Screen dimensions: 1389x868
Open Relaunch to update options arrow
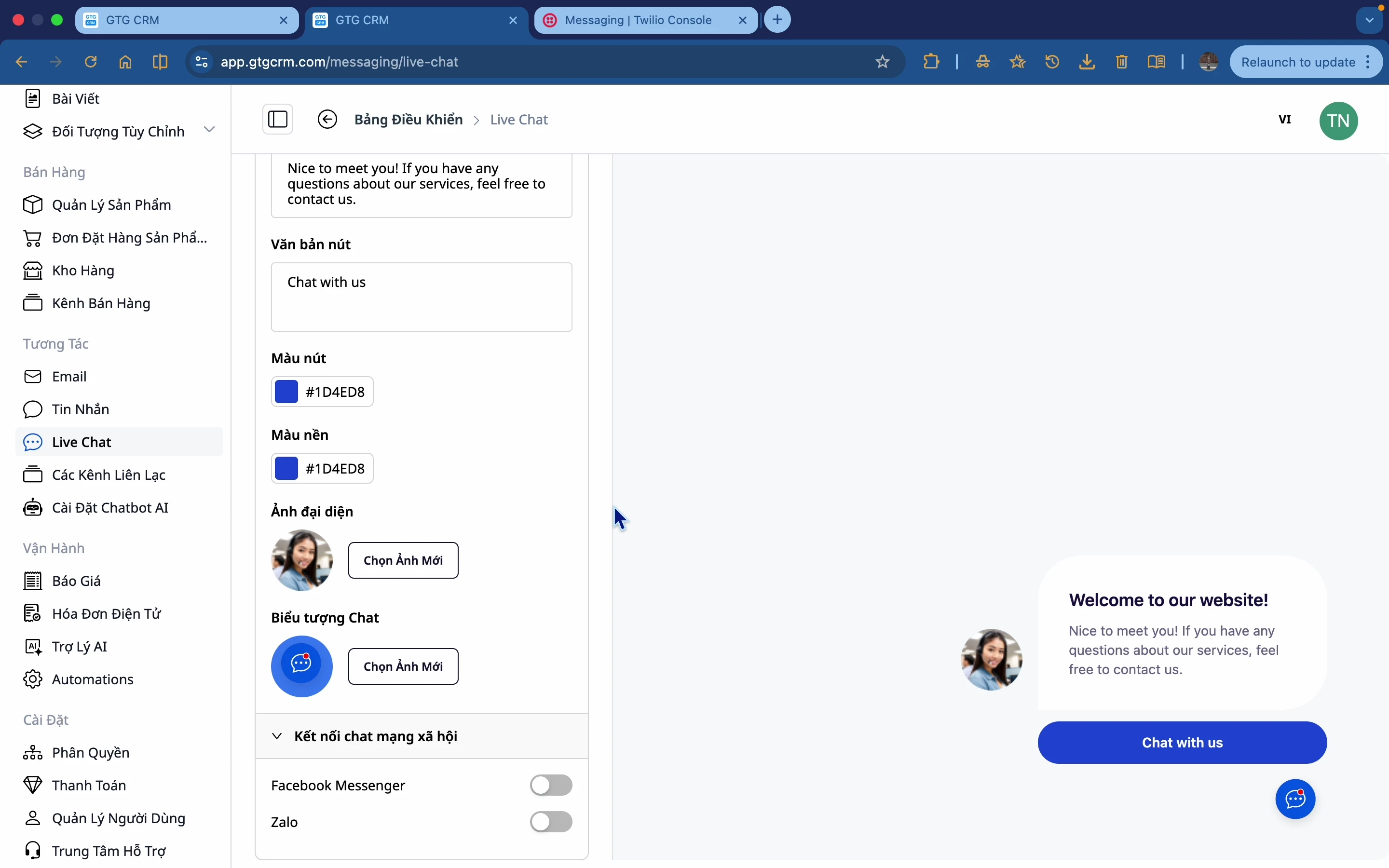[1368, 61]
